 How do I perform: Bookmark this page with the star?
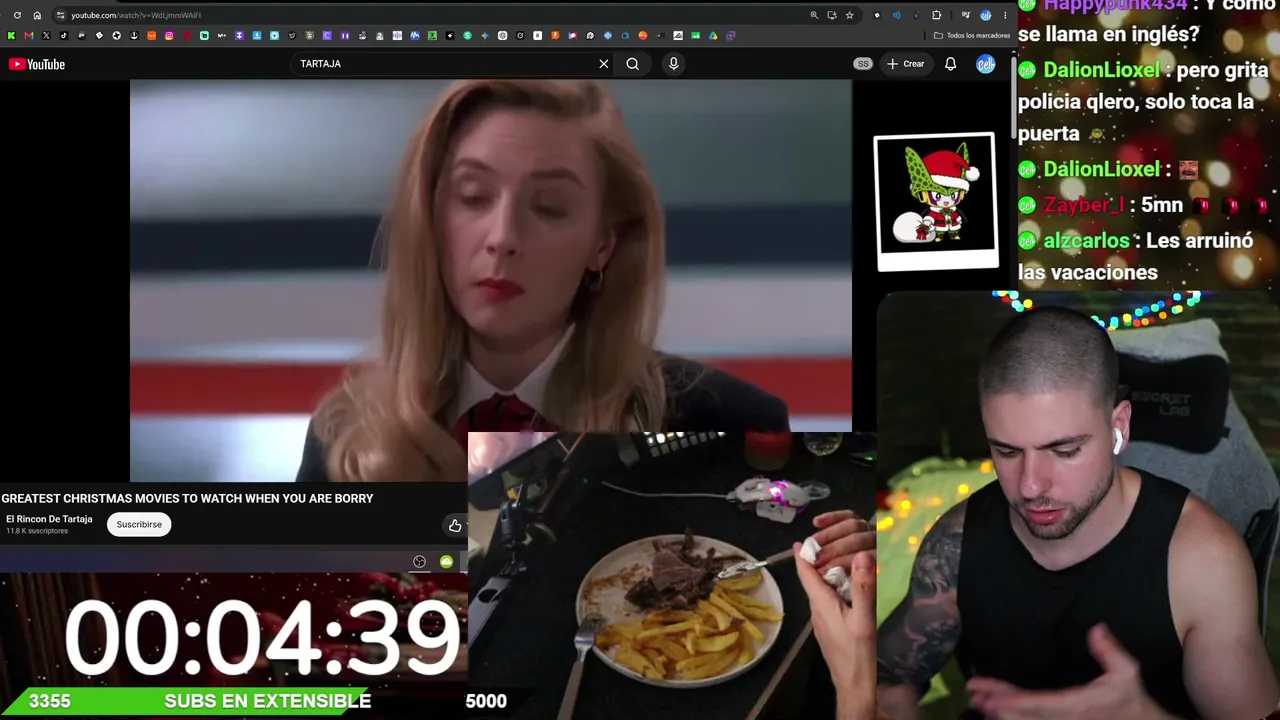(849, 15)
